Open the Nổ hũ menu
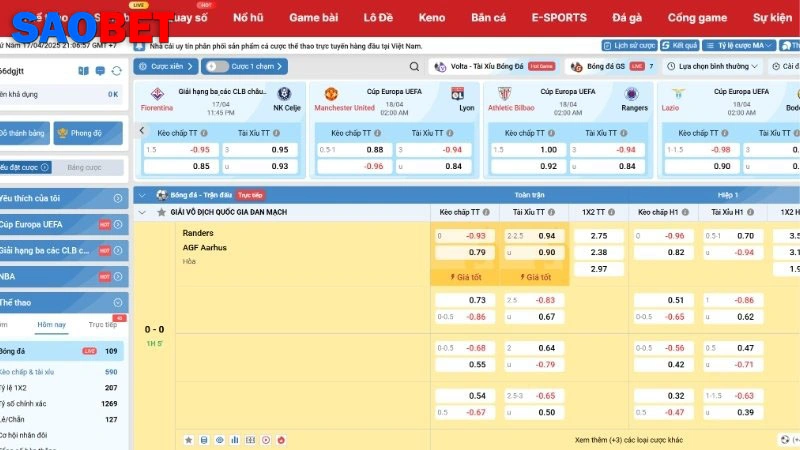Screen dimensions: 800x450 tap(248, 18)
